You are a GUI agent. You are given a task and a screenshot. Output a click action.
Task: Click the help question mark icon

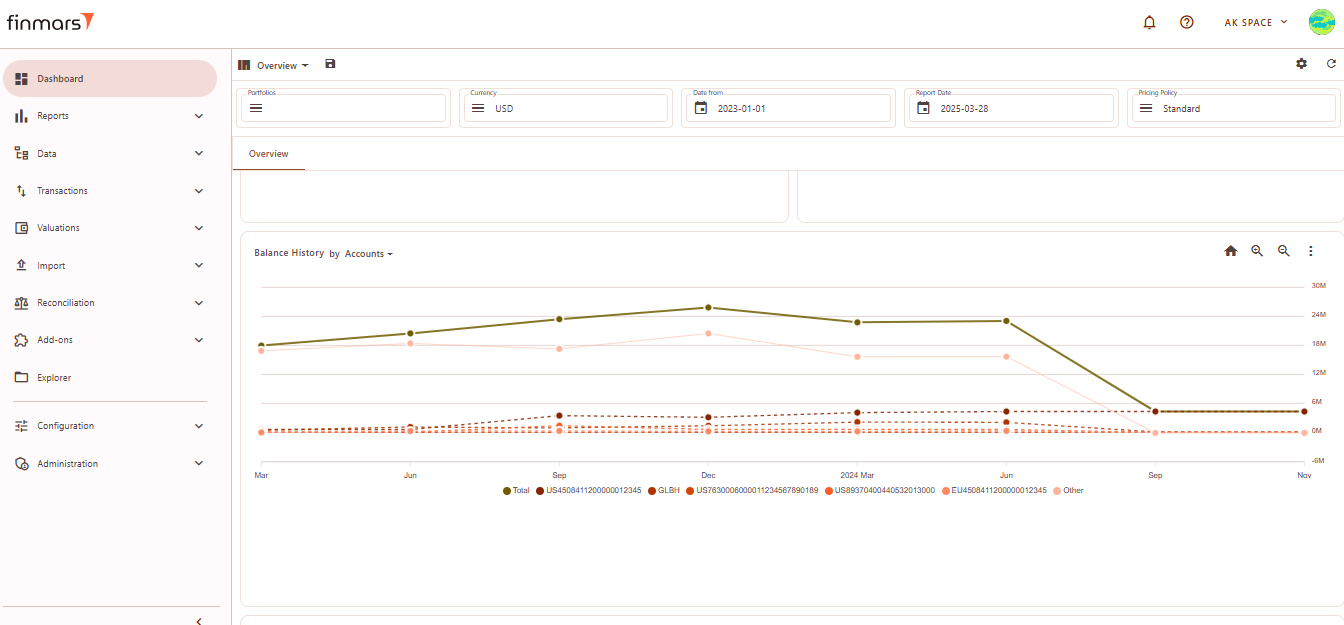[1187, 22]
